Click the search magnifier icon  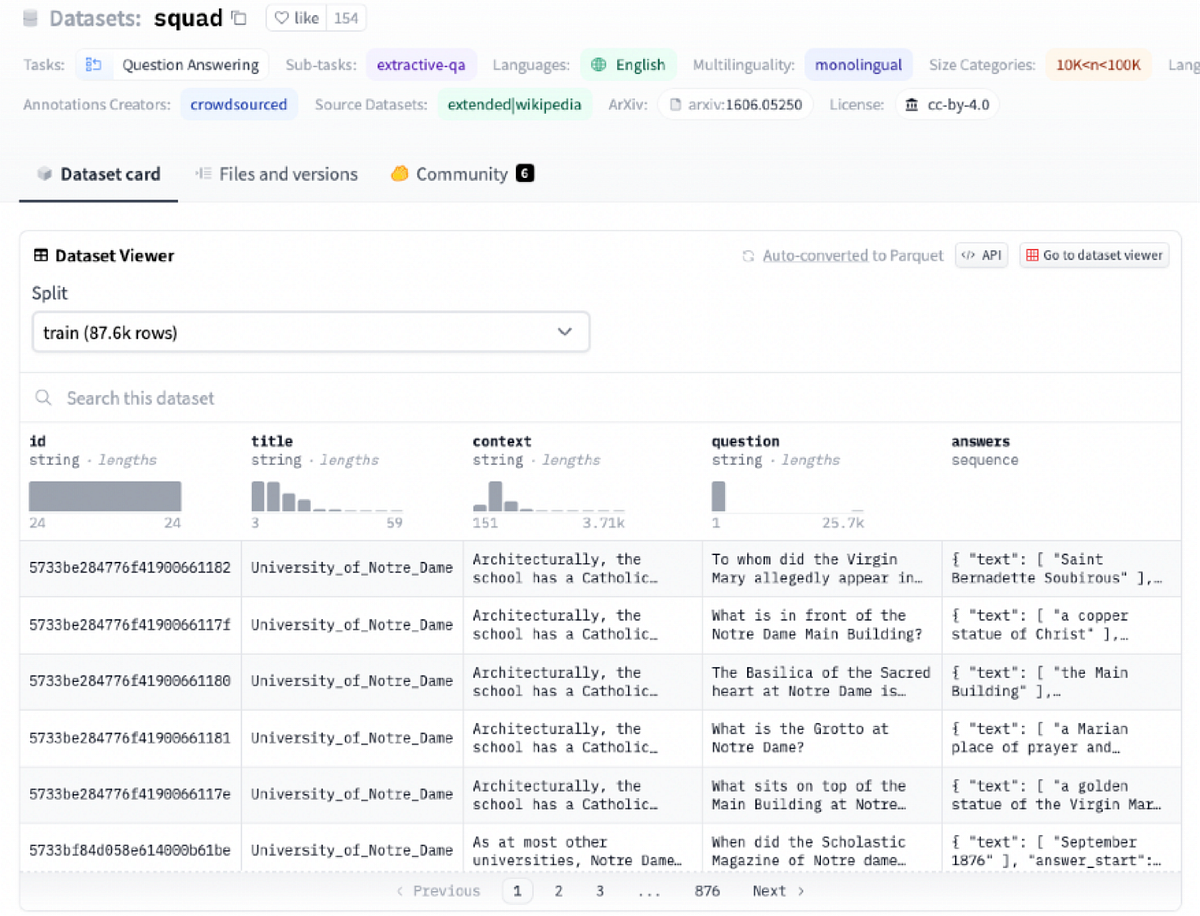pos(43,398)
